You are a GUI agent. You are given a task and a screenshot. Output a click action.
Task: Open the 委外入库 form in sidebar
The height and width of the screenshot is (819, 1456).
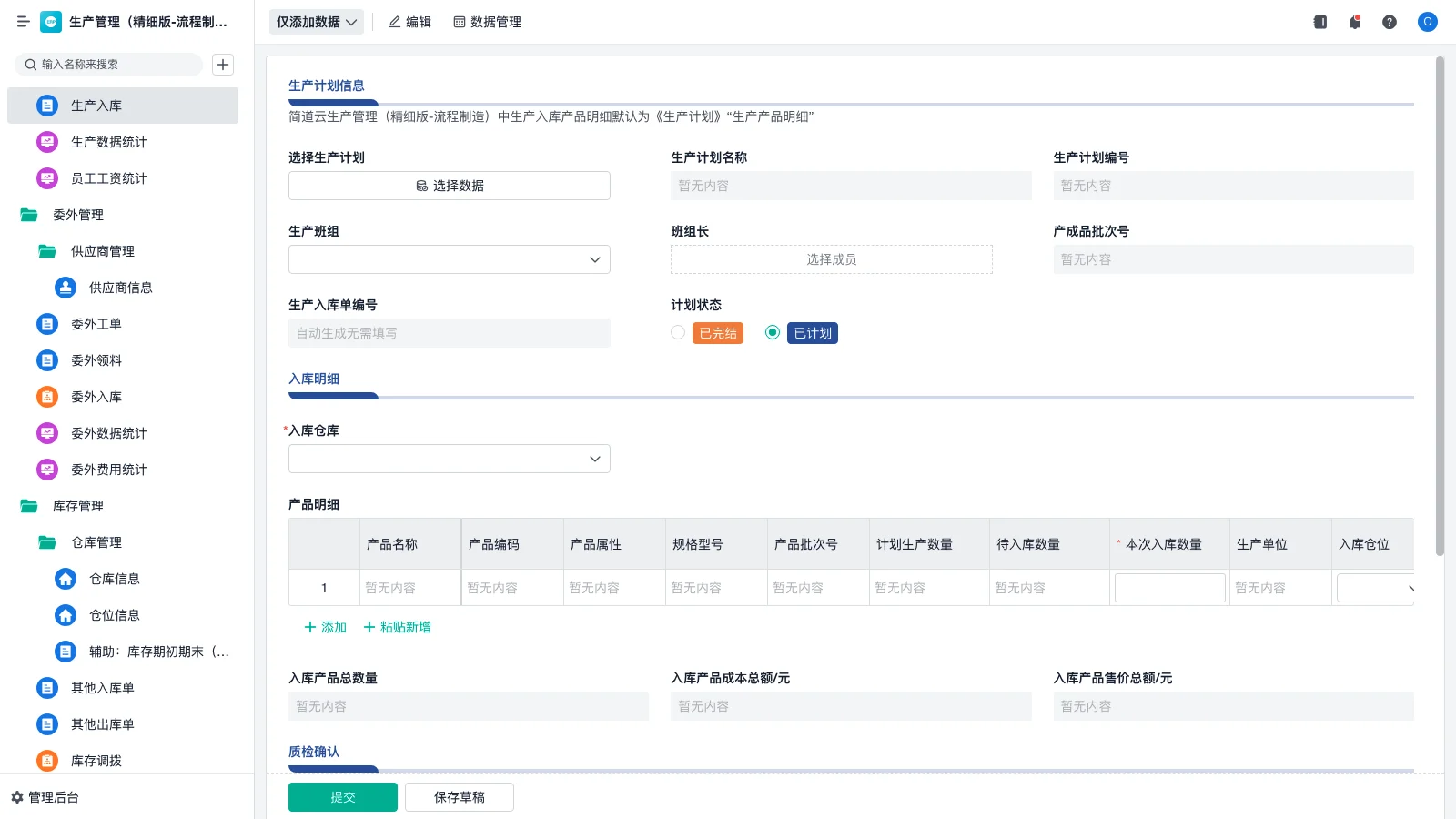[96, 397]
